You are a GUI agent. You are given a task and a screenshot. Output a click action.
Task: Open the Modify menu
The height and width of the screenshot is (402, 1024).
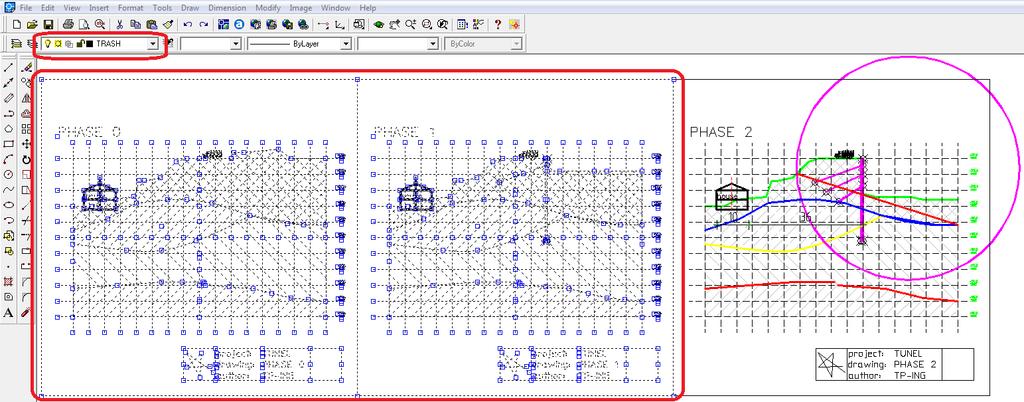tap(268, 8)
